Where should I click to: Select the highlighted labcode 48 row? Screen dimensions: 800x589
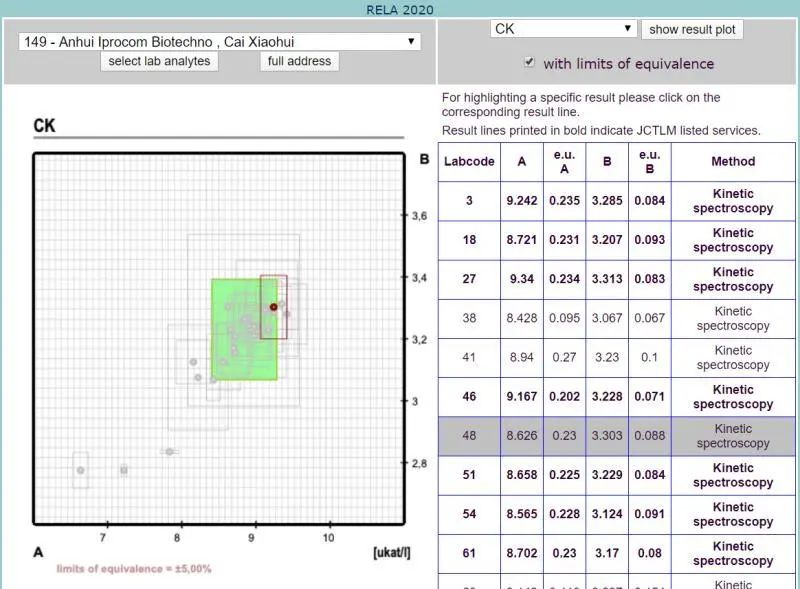coord(616,436)
